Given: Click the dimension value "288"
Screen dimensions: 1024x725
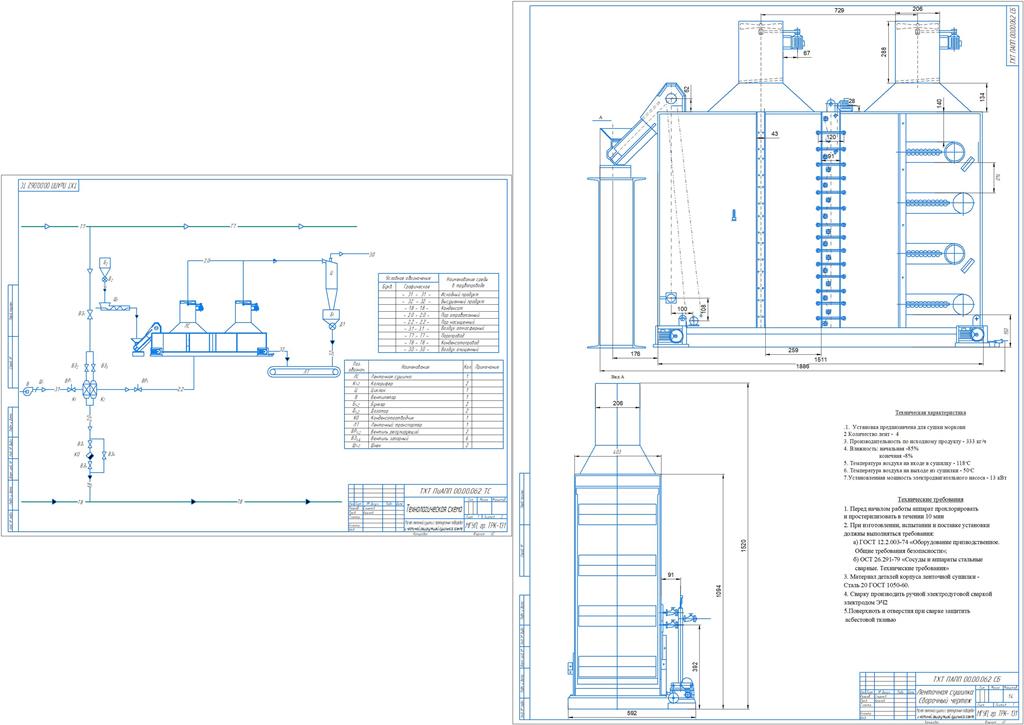Looking at the screenshot, I should (x=885, y=52).
